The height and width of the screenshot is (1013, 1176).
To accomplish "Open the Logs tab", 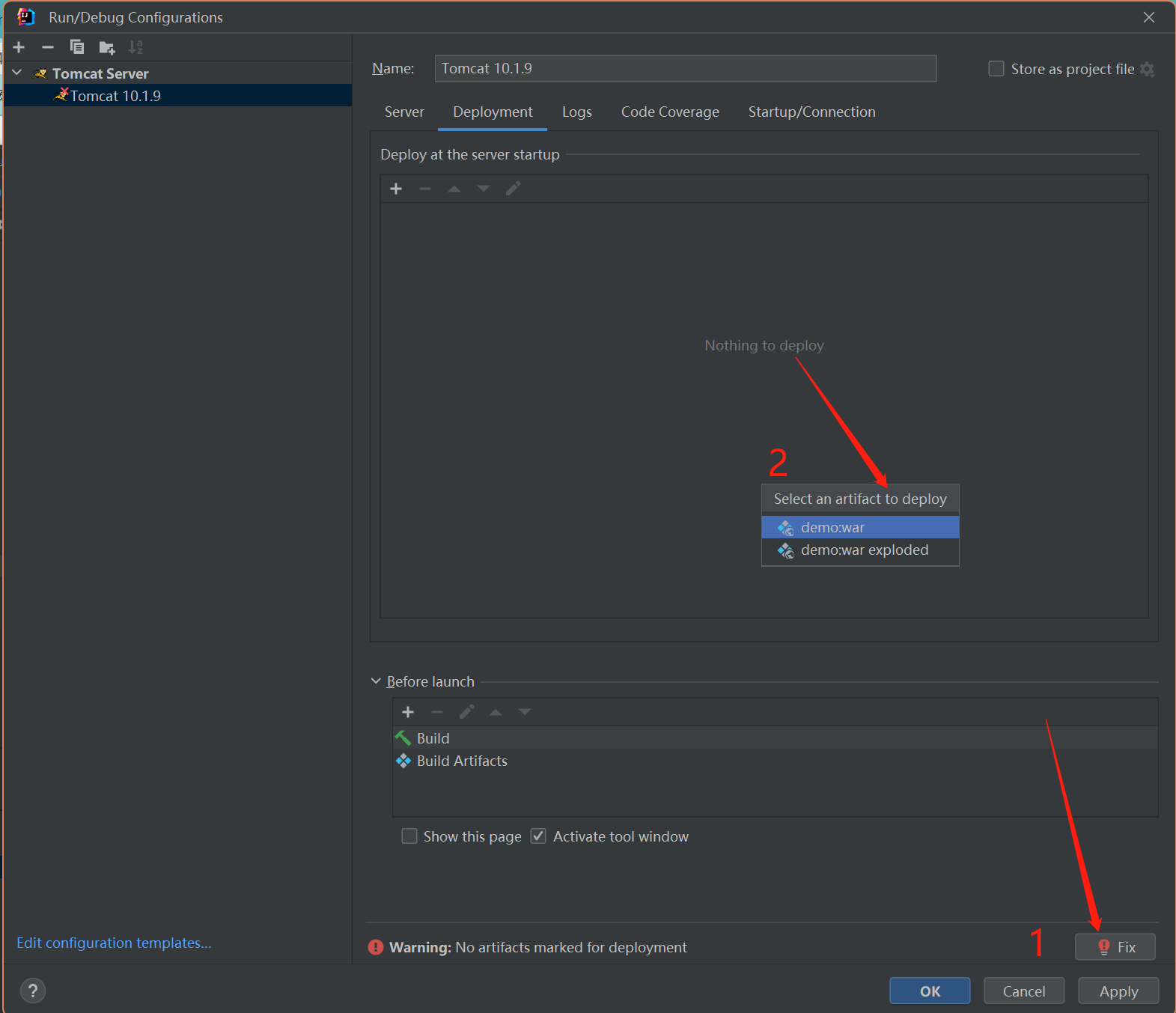I will pyautogui.click(x=577, y=112).
